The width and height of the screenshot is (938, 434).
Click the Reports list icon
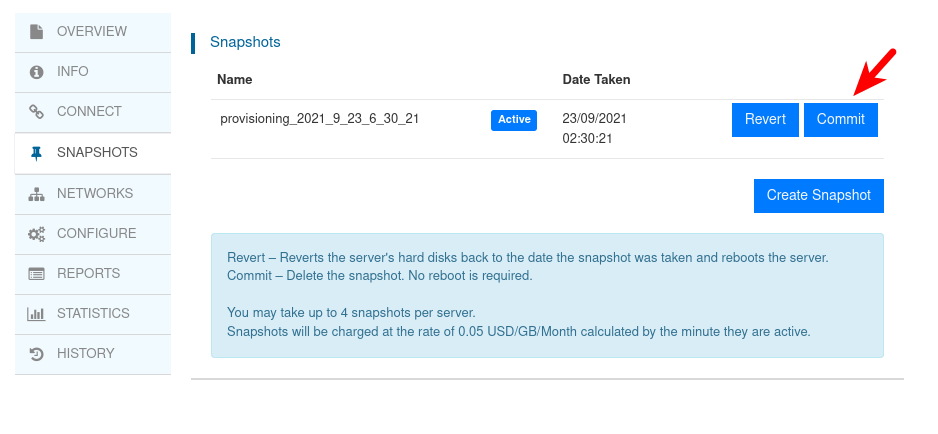tap(37, 274)
